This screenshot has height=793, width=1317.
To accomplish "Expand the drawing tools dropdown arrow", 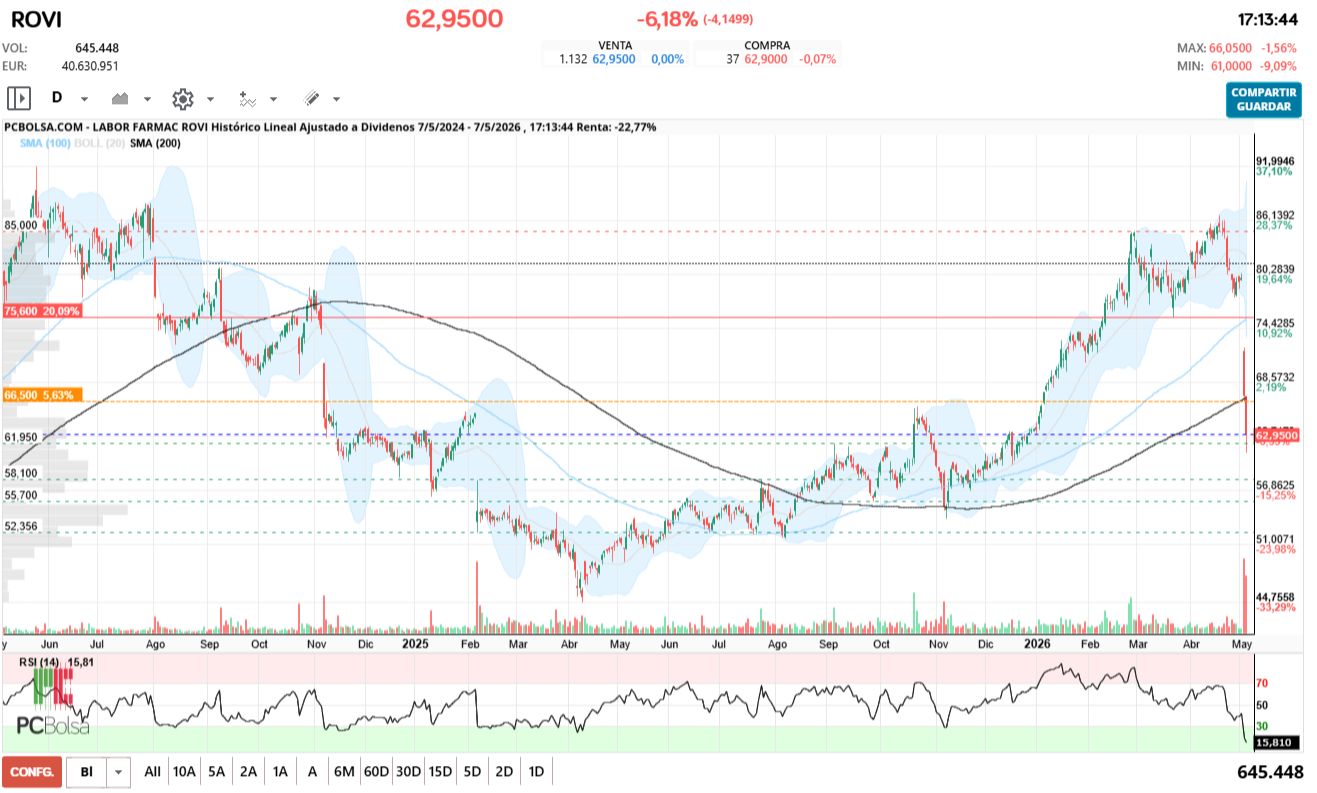I will pyautogui.click(x=337, y=99).
